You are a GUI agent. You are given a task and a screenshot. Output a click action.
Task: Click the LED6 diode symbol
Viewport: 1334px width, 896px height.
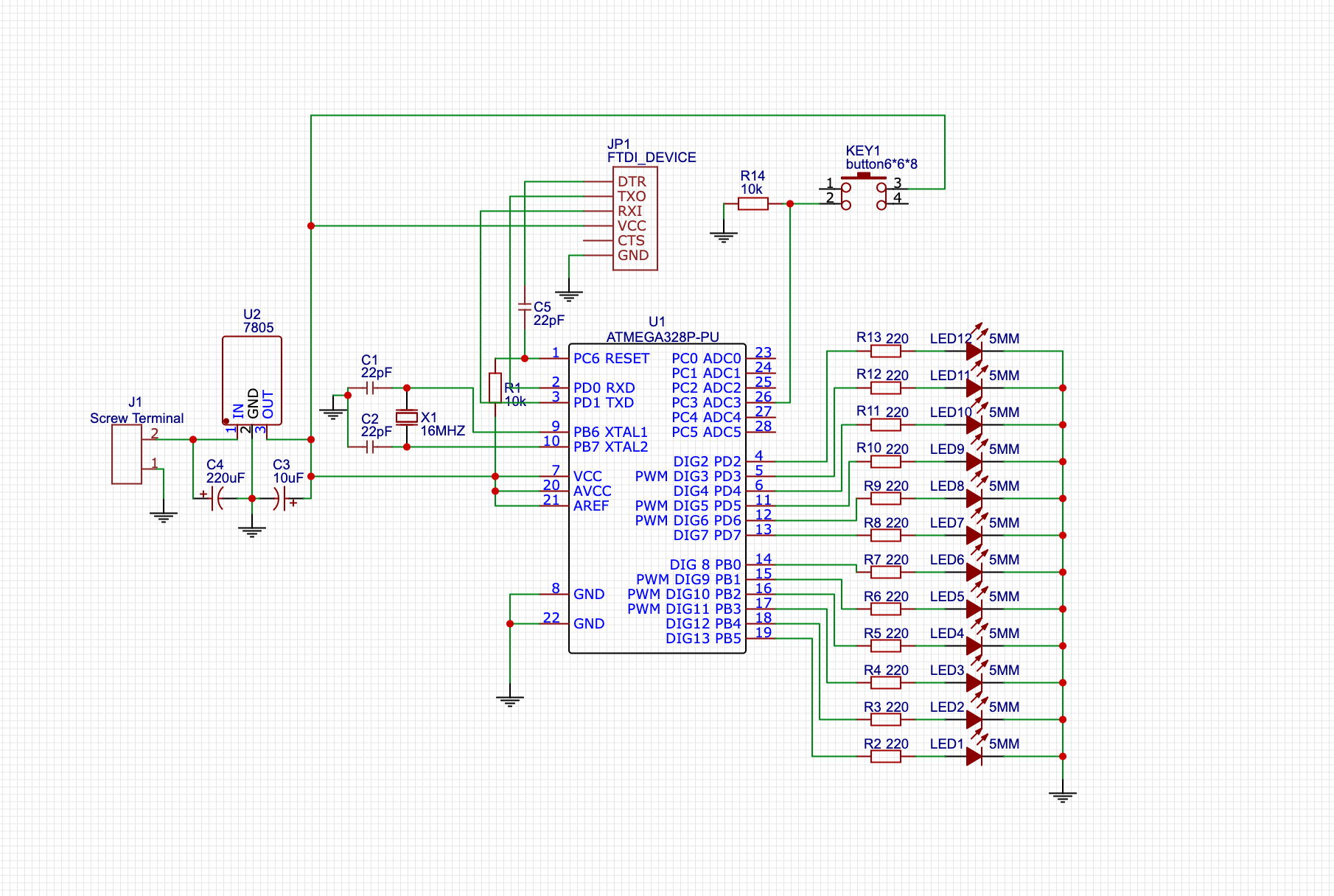pyautogui.click(x=974, y=573)
